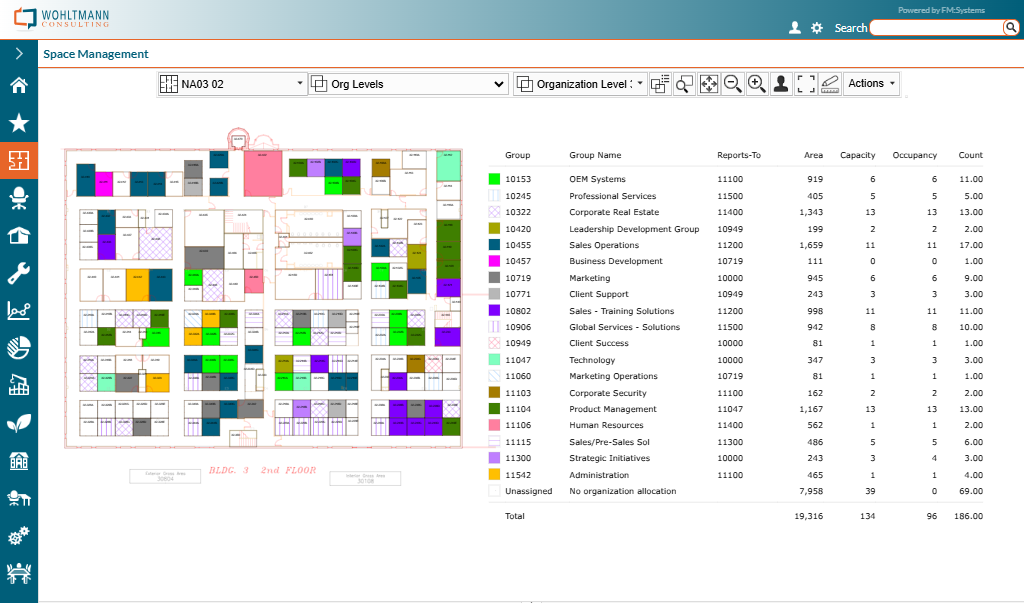
Task: Toggle the legend display icon in toolbar
Action: 660,84
